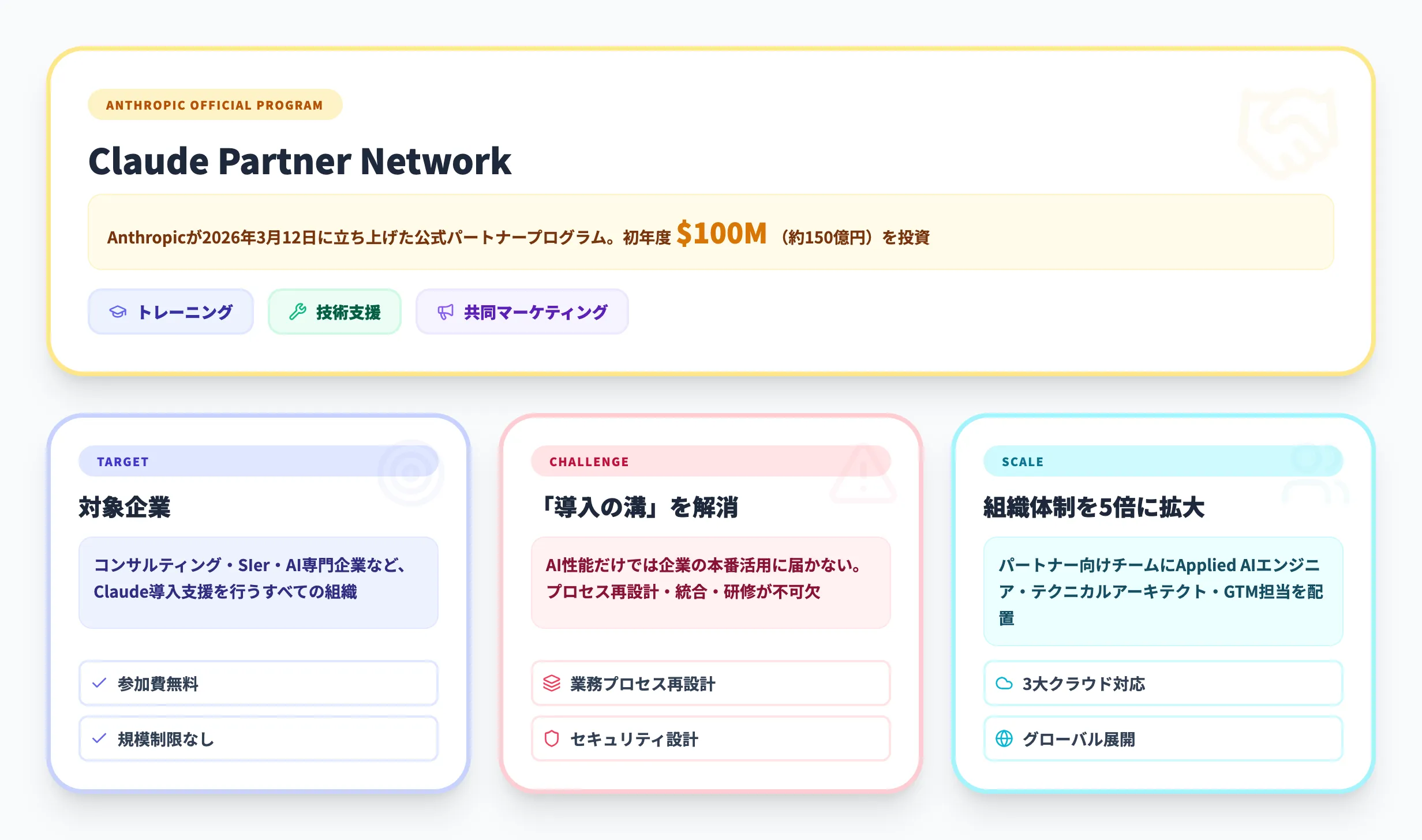
Task: Click the 組織体制を5倍に拡大 heading link
Action: [x=1092, y=508]
